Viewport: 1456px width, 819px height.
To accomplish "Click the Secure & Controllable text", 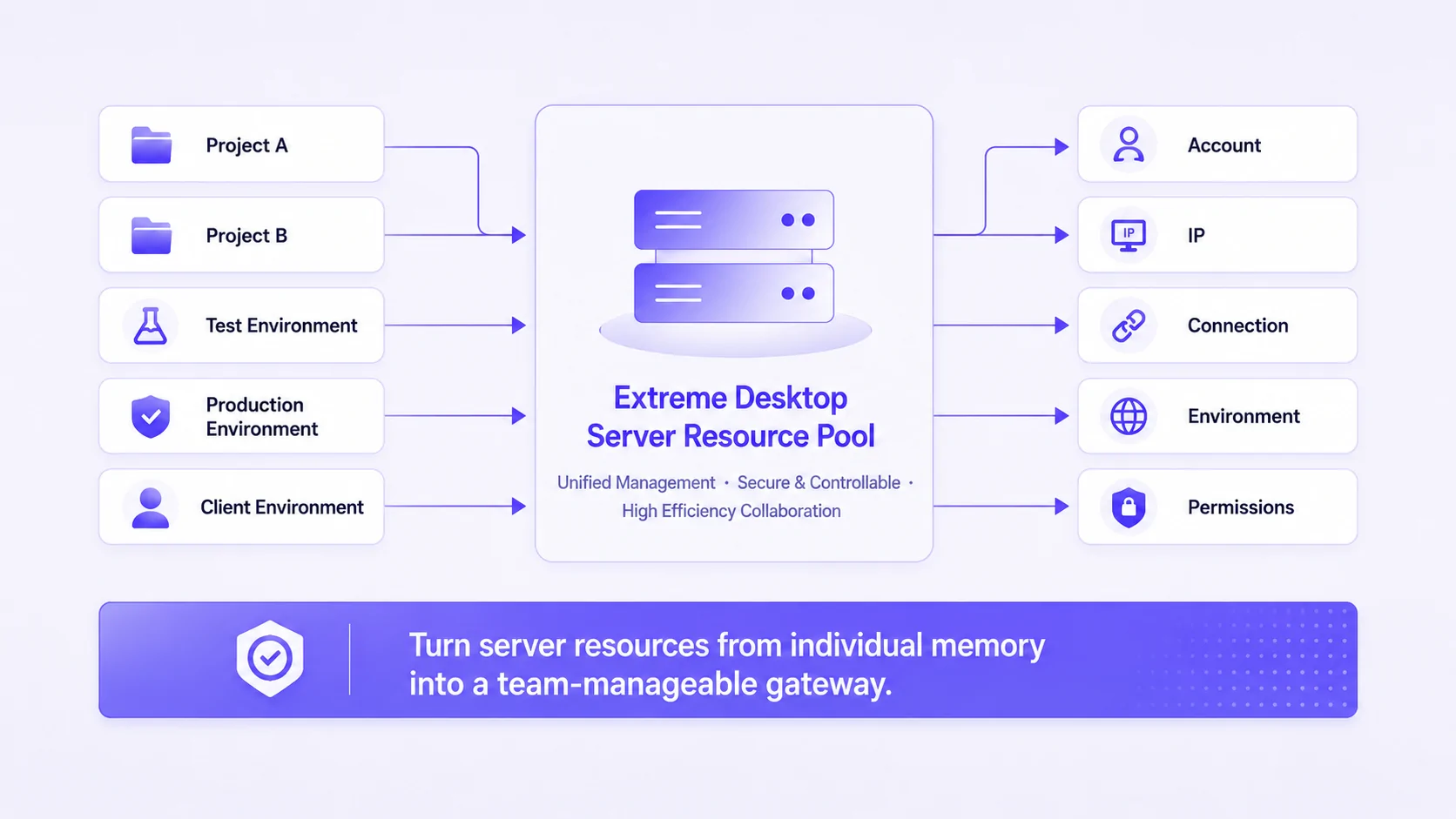I will [819, 483].
